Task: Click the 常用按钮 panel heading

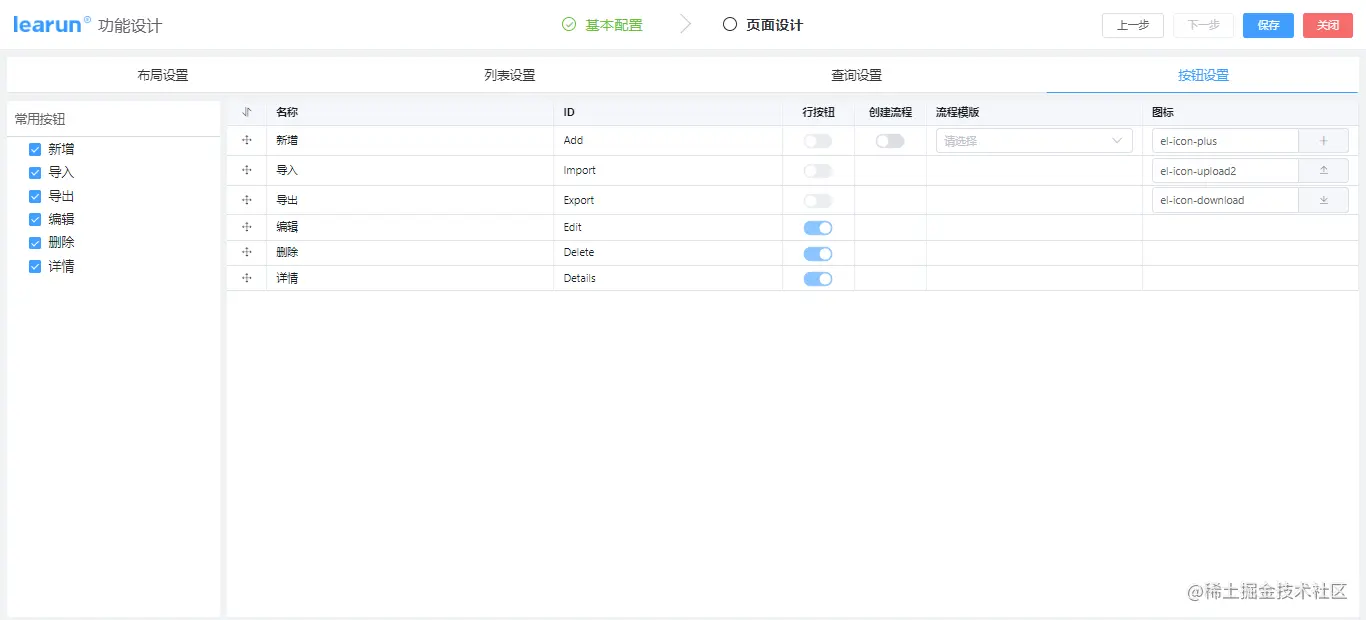Action: pos(40,119)
